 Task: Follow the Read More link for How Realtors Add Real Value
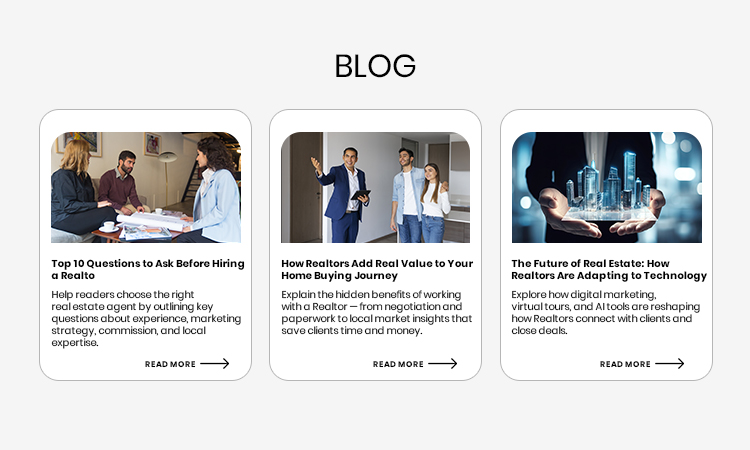point(398,364)
